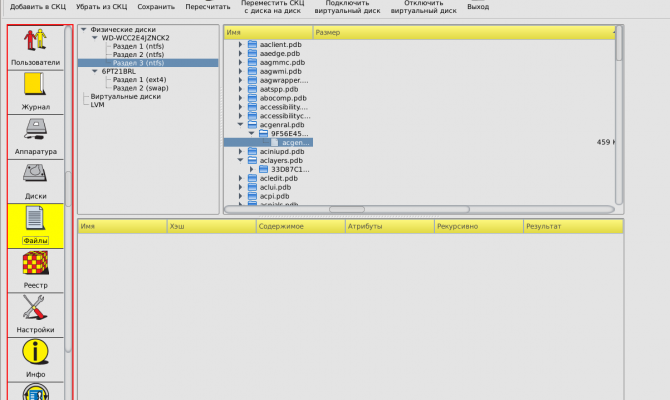Expand the aaclient.pdb folder arrow
670x400 pixels.
coord(241,44)
